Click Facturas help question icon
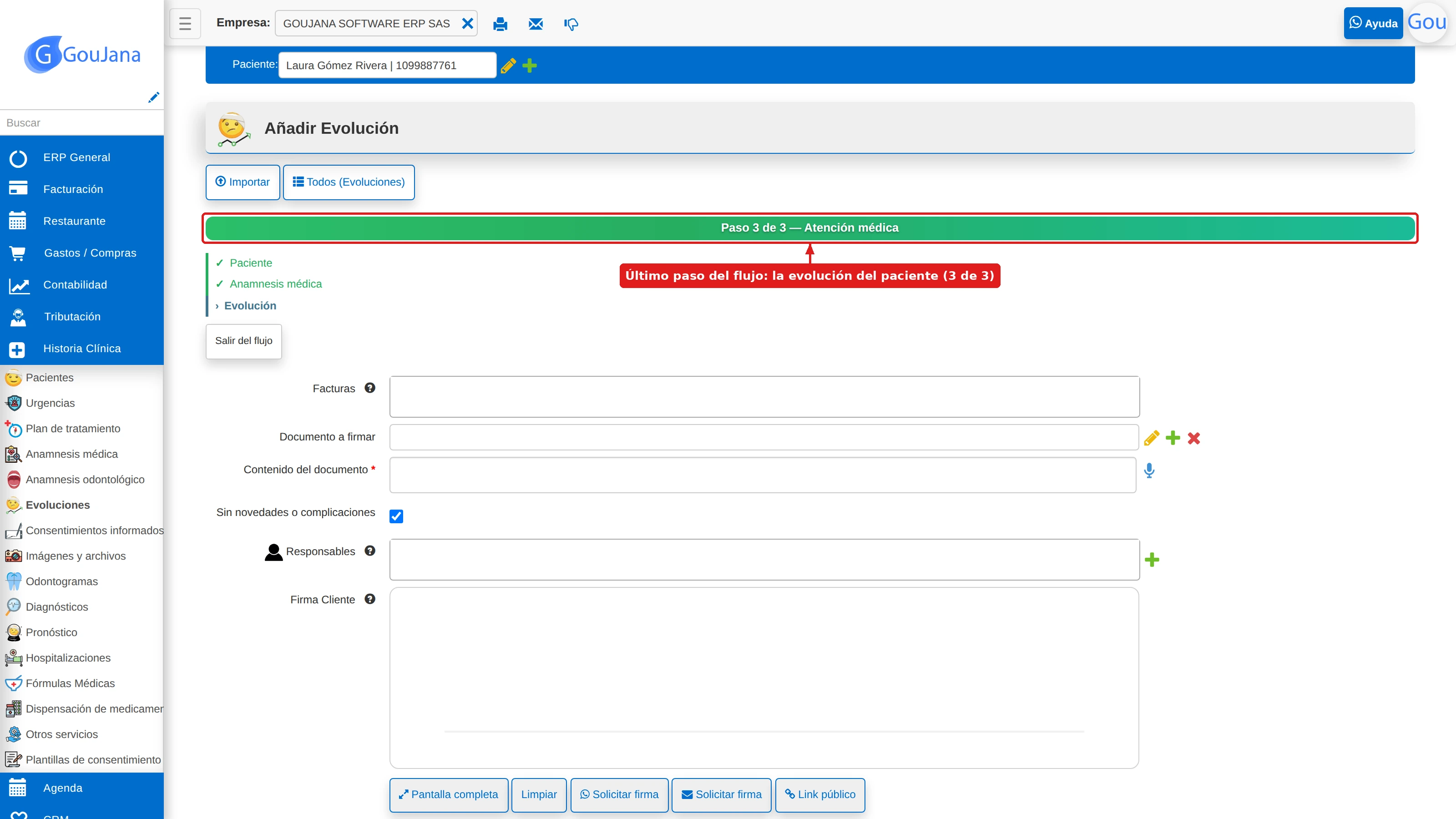Viewport: 1456px width, 819px height. (x=369, y=388)
